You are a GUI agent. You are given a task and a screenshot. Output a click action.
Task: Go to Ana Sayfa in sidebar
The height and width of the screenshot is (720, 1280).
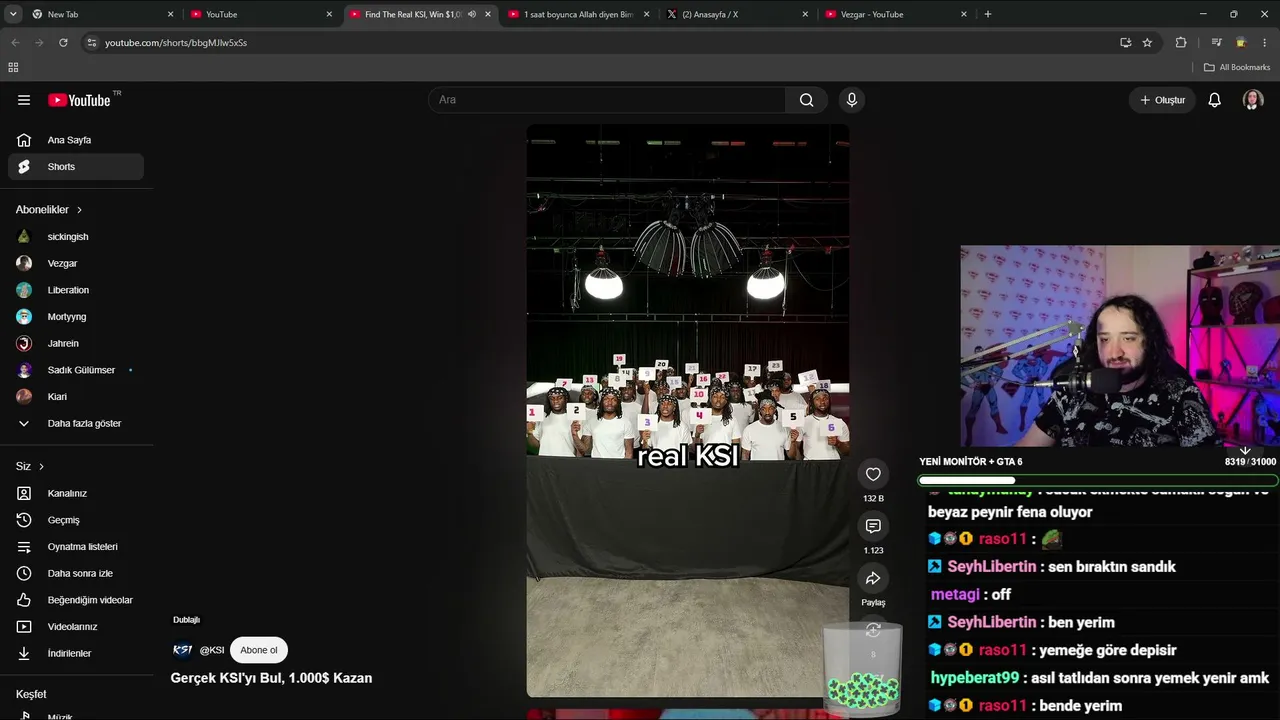[77, 140]
